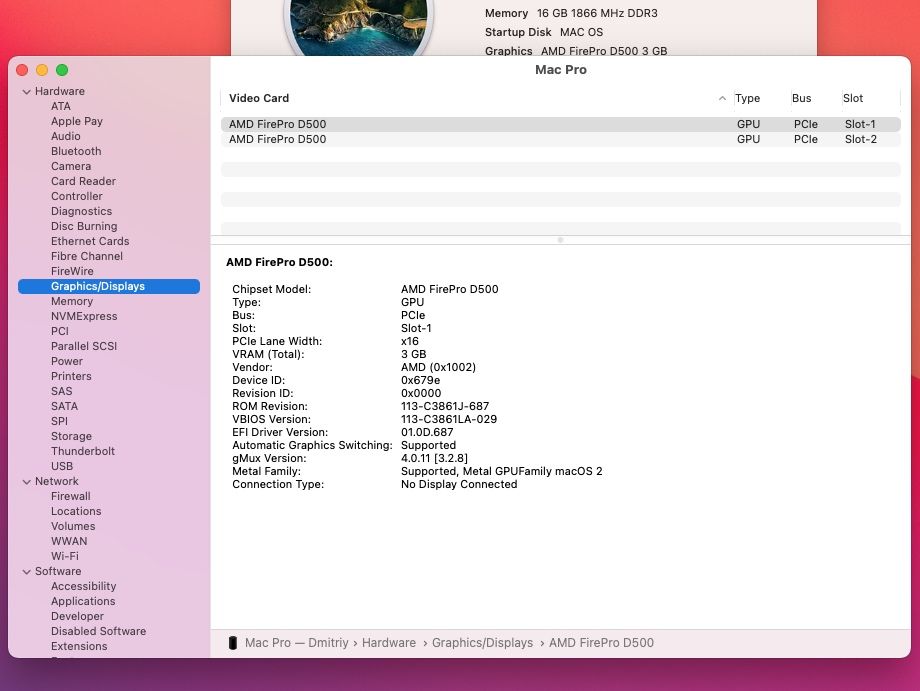920x691 pixels.
Task: Open Thunderbolt details
Action: [83, 451]
